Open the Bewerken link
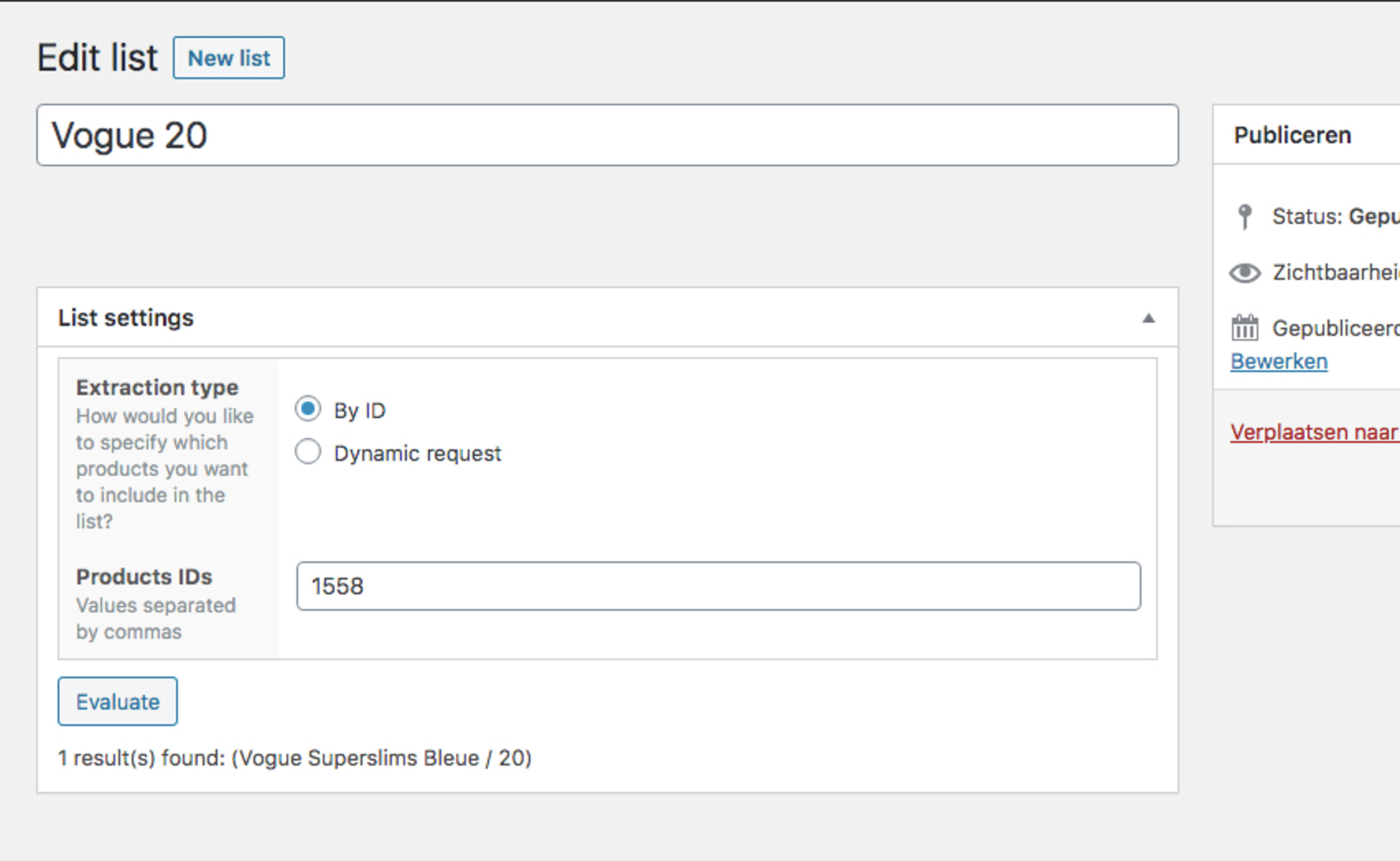This screenshot has height=861, width=1400. [x=1279, y=362]
